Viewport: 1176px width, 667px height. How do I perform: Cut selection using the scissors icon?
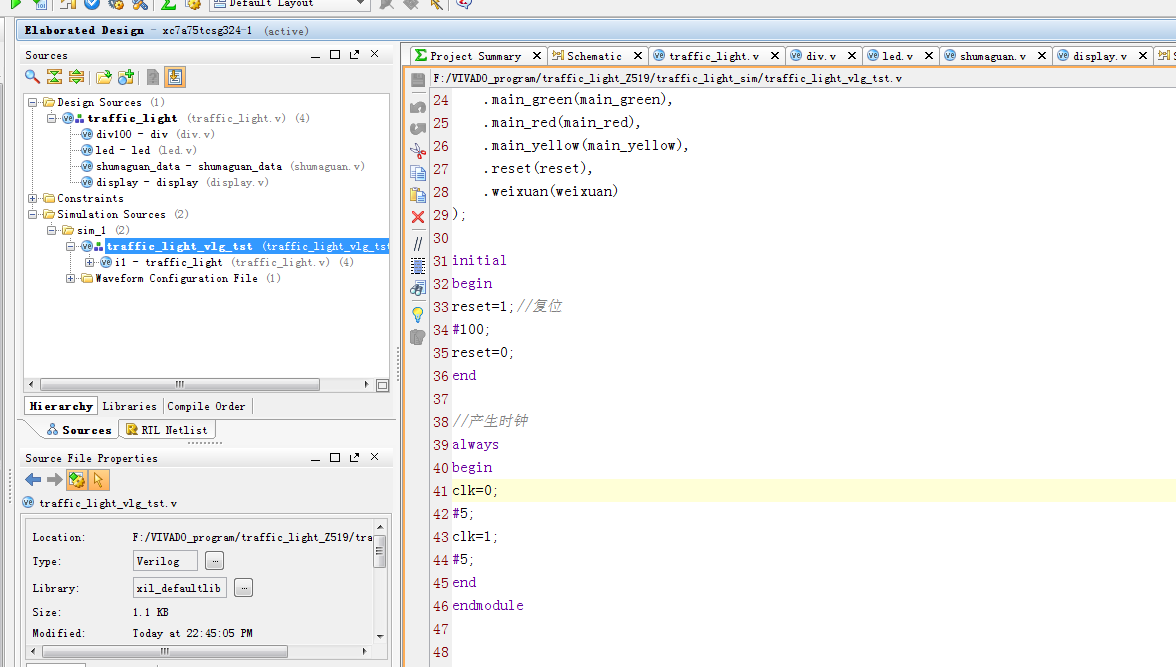click(x=418, y=151)
